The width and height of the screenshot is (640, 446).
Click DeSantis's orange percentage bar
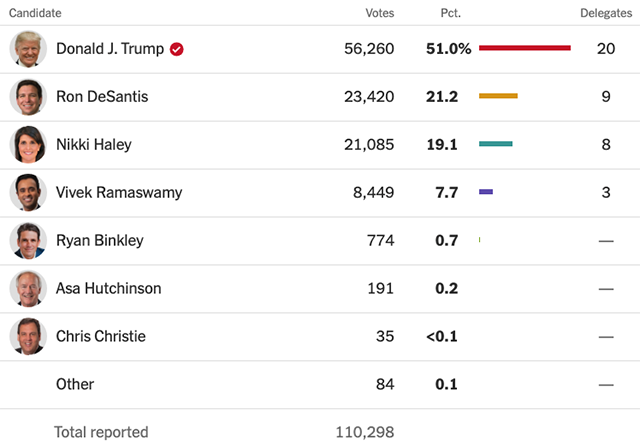[498, 96]
